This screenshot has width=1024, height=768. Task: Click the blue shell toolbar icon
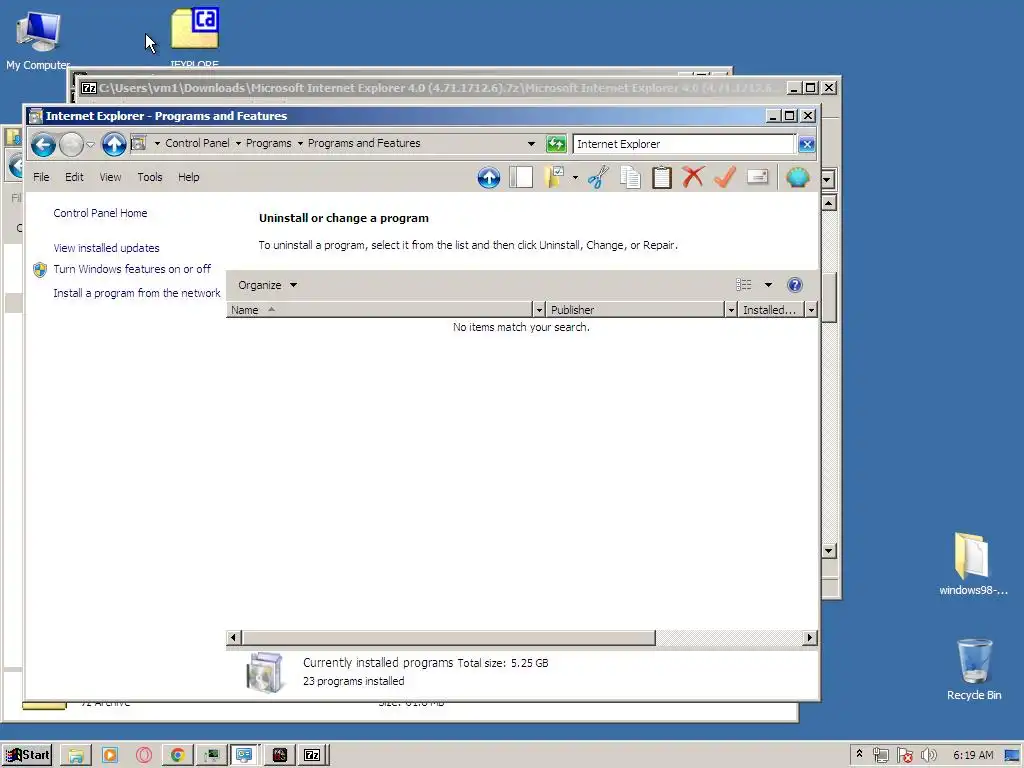797,178
